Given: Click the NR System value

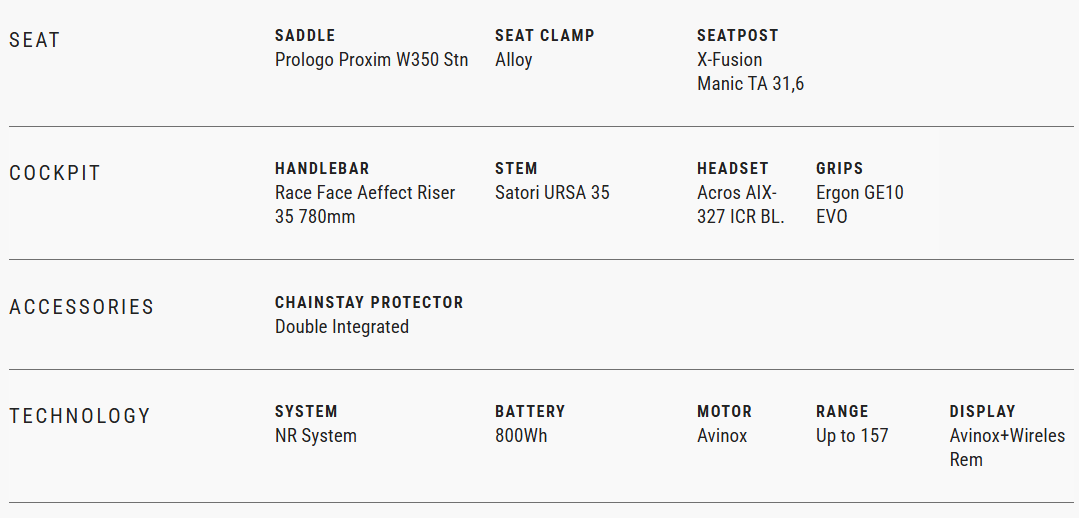Looking at the screenshot, I should tap(316, 436).
